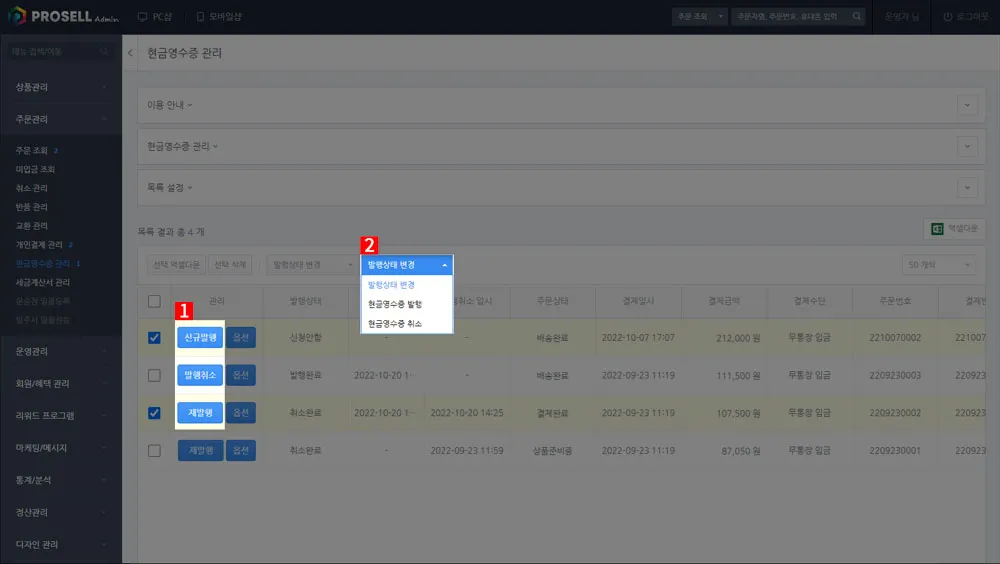The width and height of the screenshot is (1000, 564).
Task: Expand 리워드 프로그램 in the sidebar
Action: [61, 416]
